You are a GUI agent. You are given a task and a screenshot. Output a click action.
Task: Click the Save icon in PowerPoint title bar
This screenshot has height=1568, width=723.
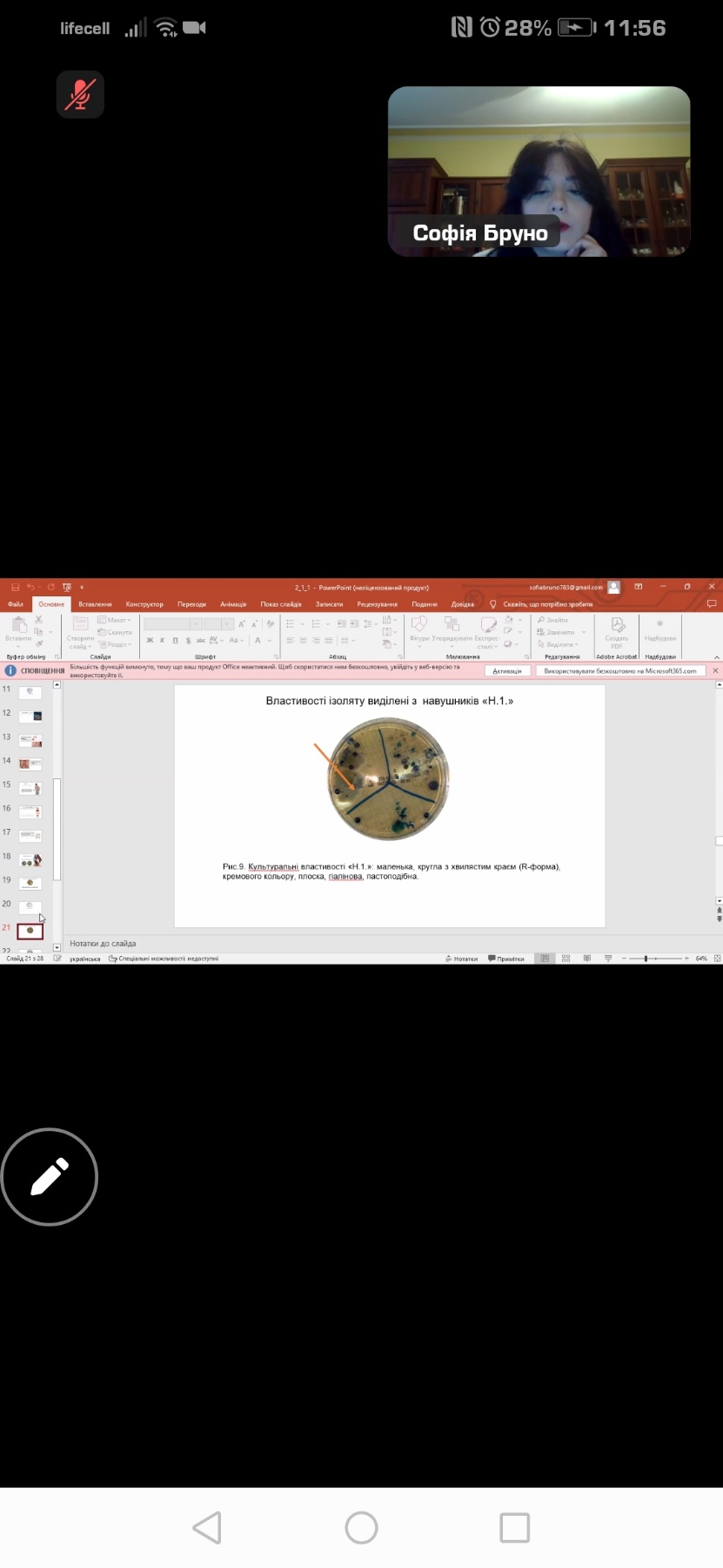(15, 588)
